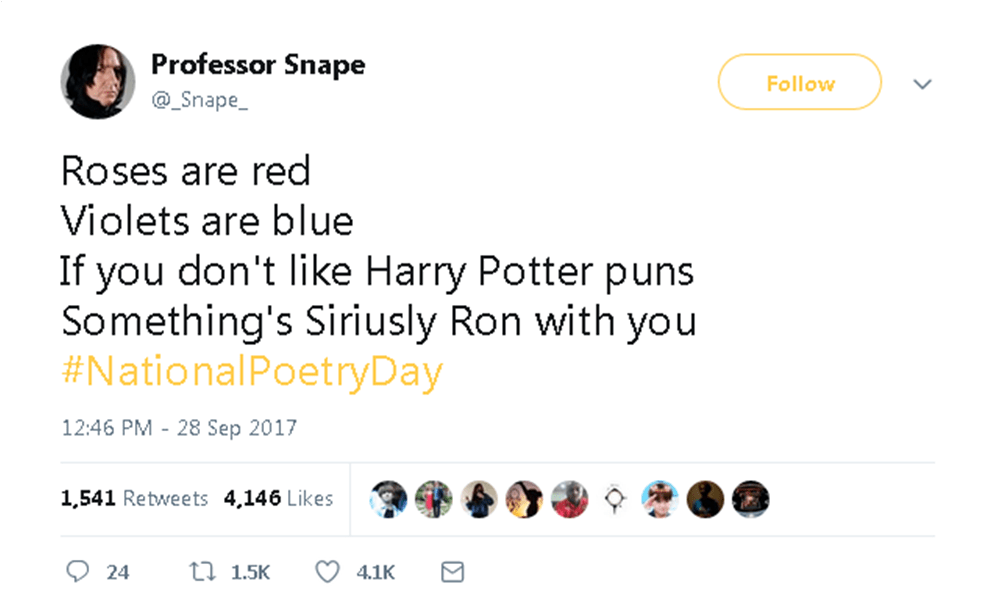
Task: View the first liker's avatar
Action: [x=387, y=498]
